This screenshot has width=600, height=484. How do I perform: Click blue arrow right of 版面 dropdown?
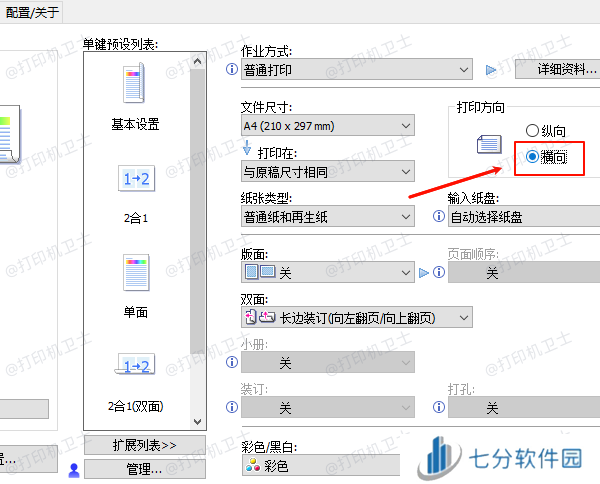(424, 273)
